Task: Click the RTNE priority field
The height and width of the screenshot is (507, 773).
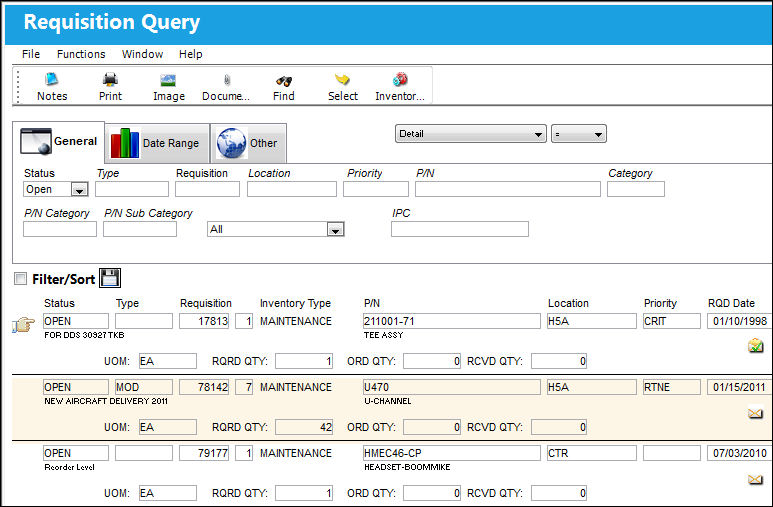Action: [671, 387]
